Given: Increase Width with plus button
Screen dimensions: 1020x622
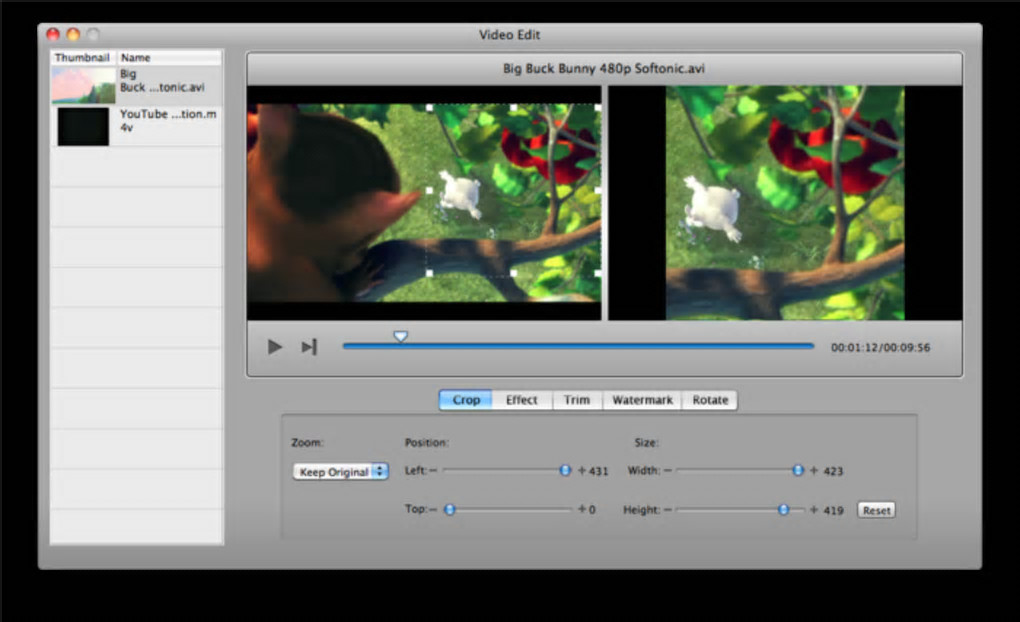Looking at the screenshot, I should pos(814,470).
